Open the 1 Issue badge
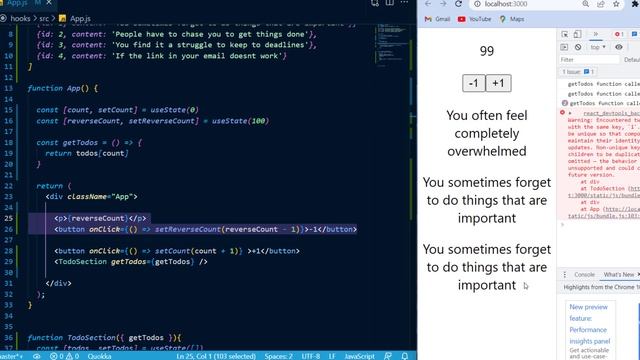 (578, 72)
